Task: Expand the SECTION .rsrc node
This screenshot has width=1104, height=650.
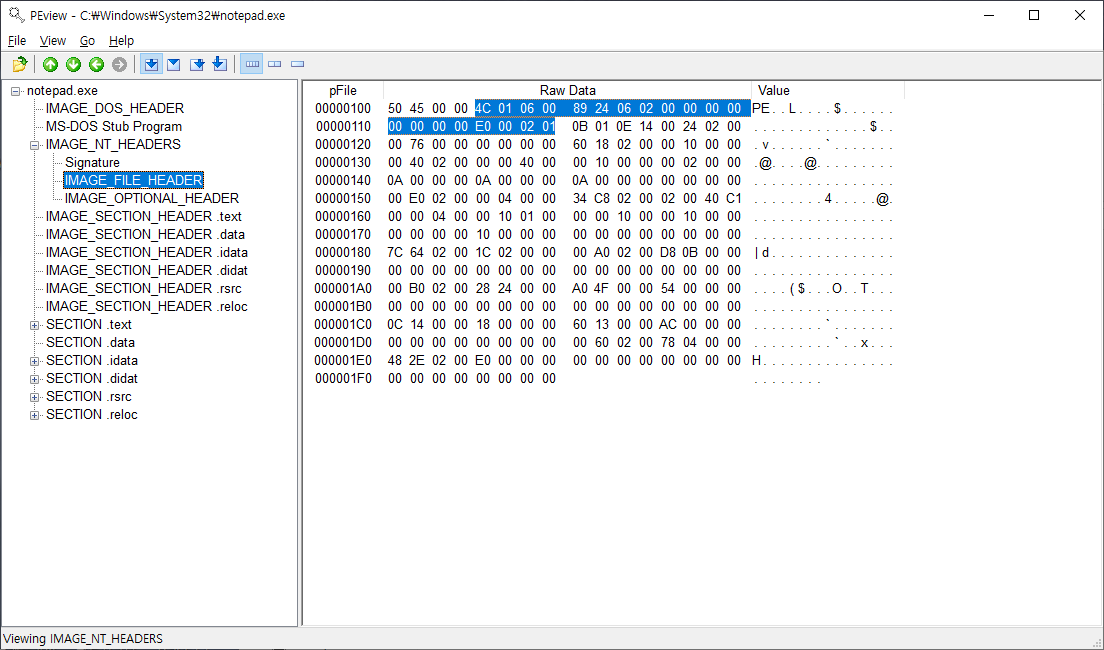Action: tap(34, 397)
